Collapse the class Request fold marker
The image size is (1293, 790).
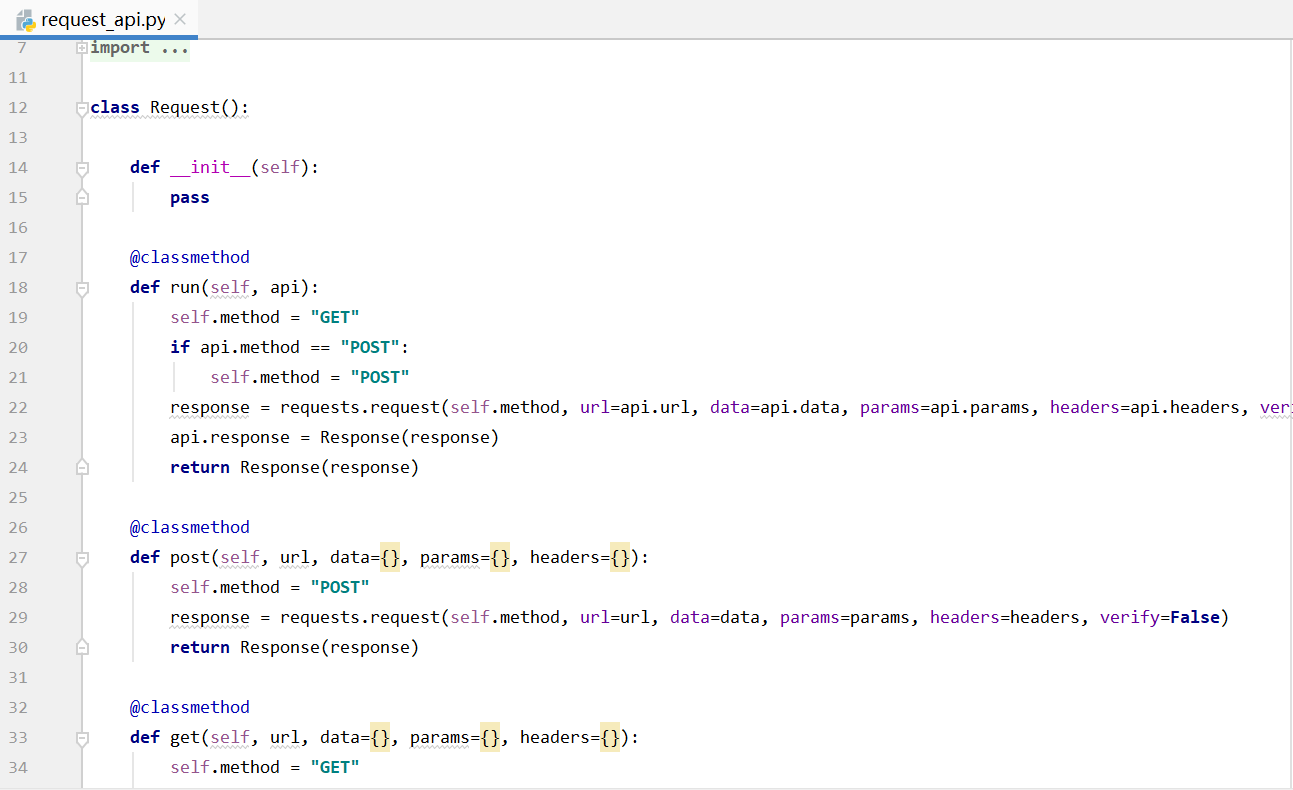tap(82, 108)
